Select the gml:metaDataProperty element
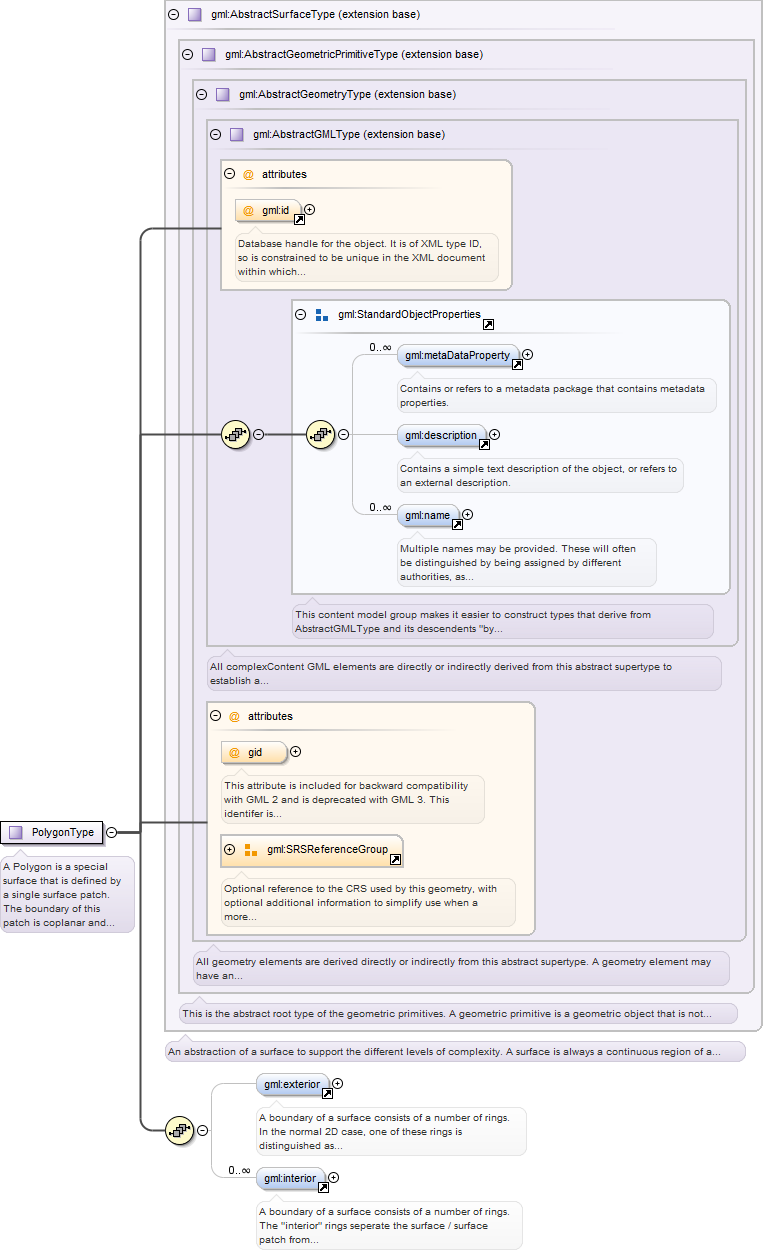 click(459, 356)
